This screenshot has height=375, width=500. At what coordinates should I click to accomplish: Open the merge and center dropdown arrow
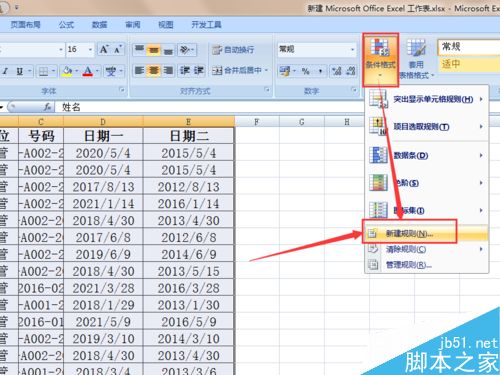point(266,70)
